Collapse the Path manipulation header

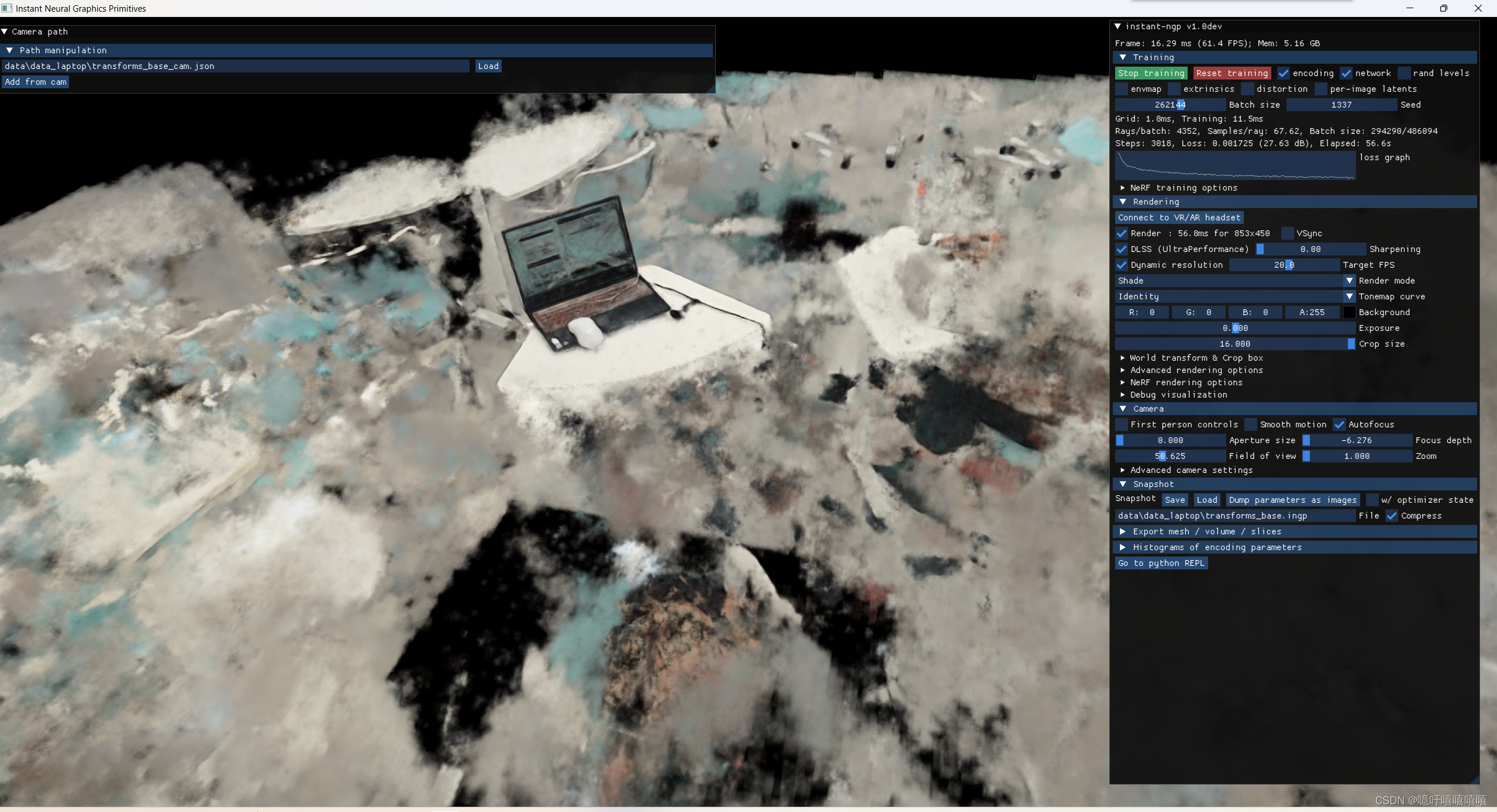click(x=9, y=50)
